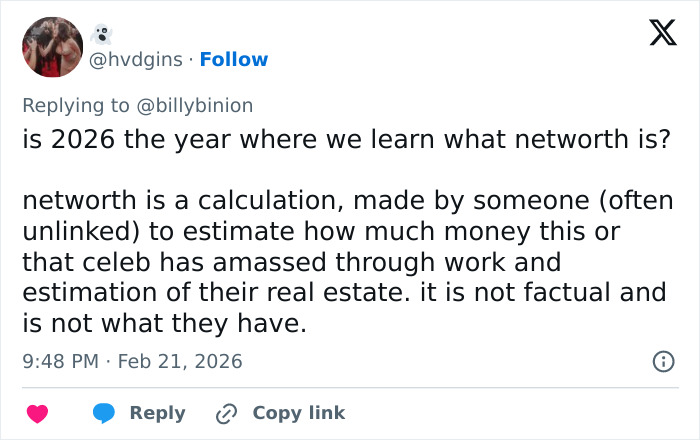Open the @hvdgins handle link
The height and width of the screenshot is (440, 700).
pos(137,59)
